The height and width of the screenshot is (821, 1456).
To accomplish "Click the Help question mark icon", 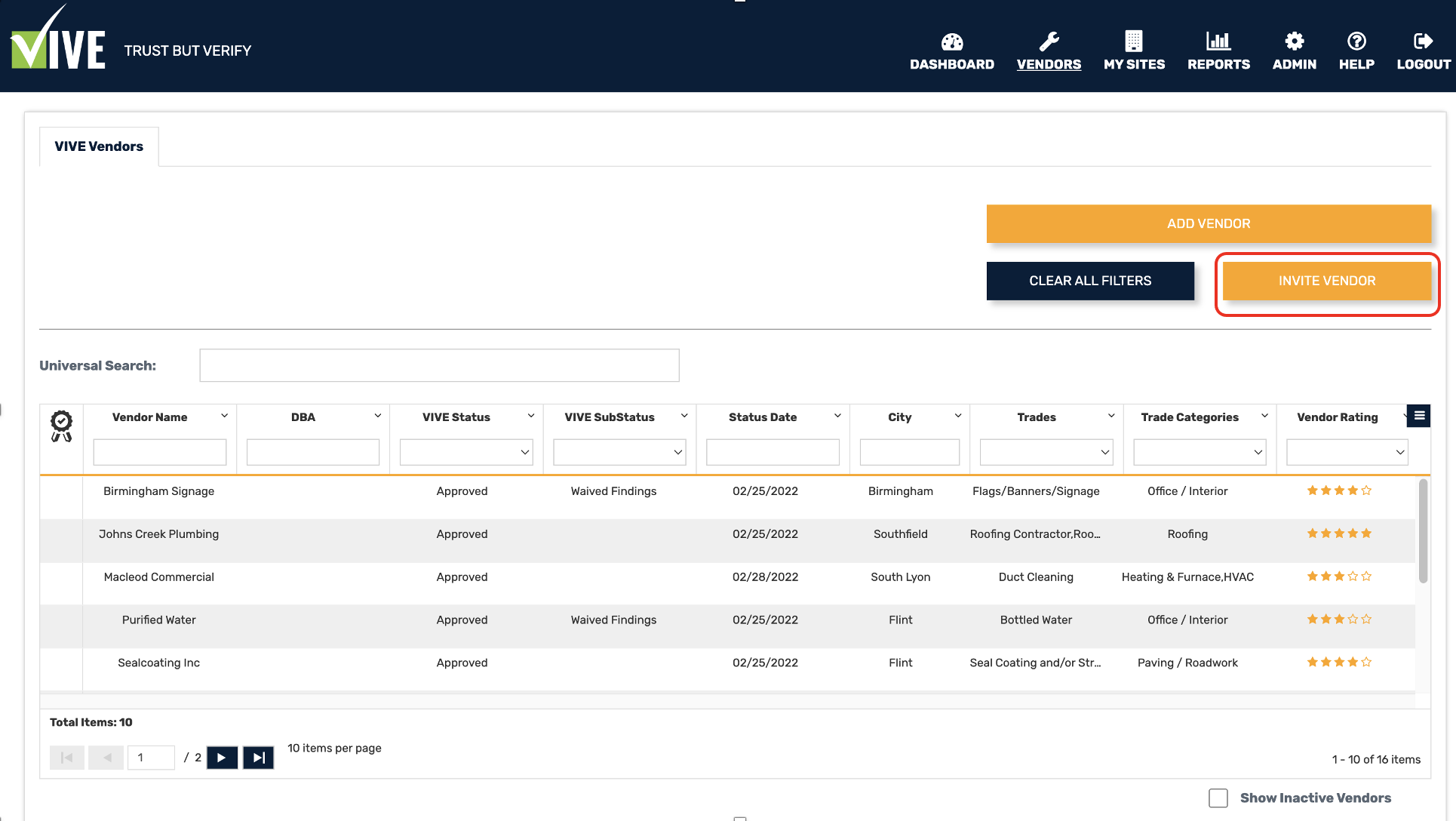I will point(1356,41).
